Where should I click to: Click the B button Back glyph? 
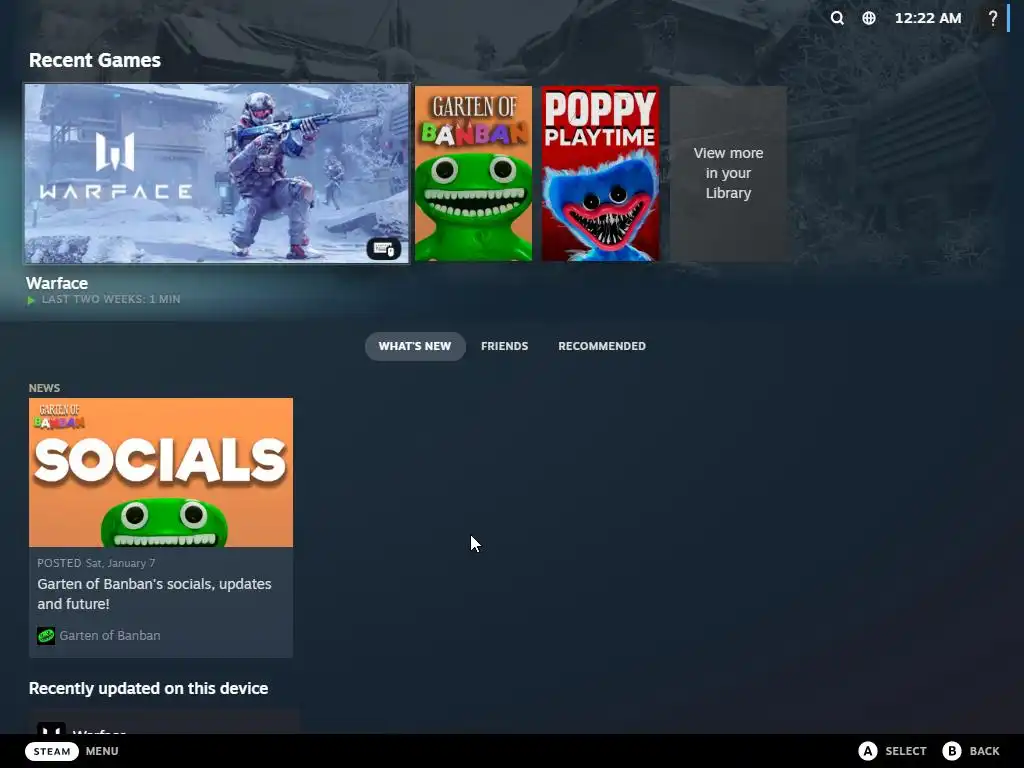(x=952, y=751)
